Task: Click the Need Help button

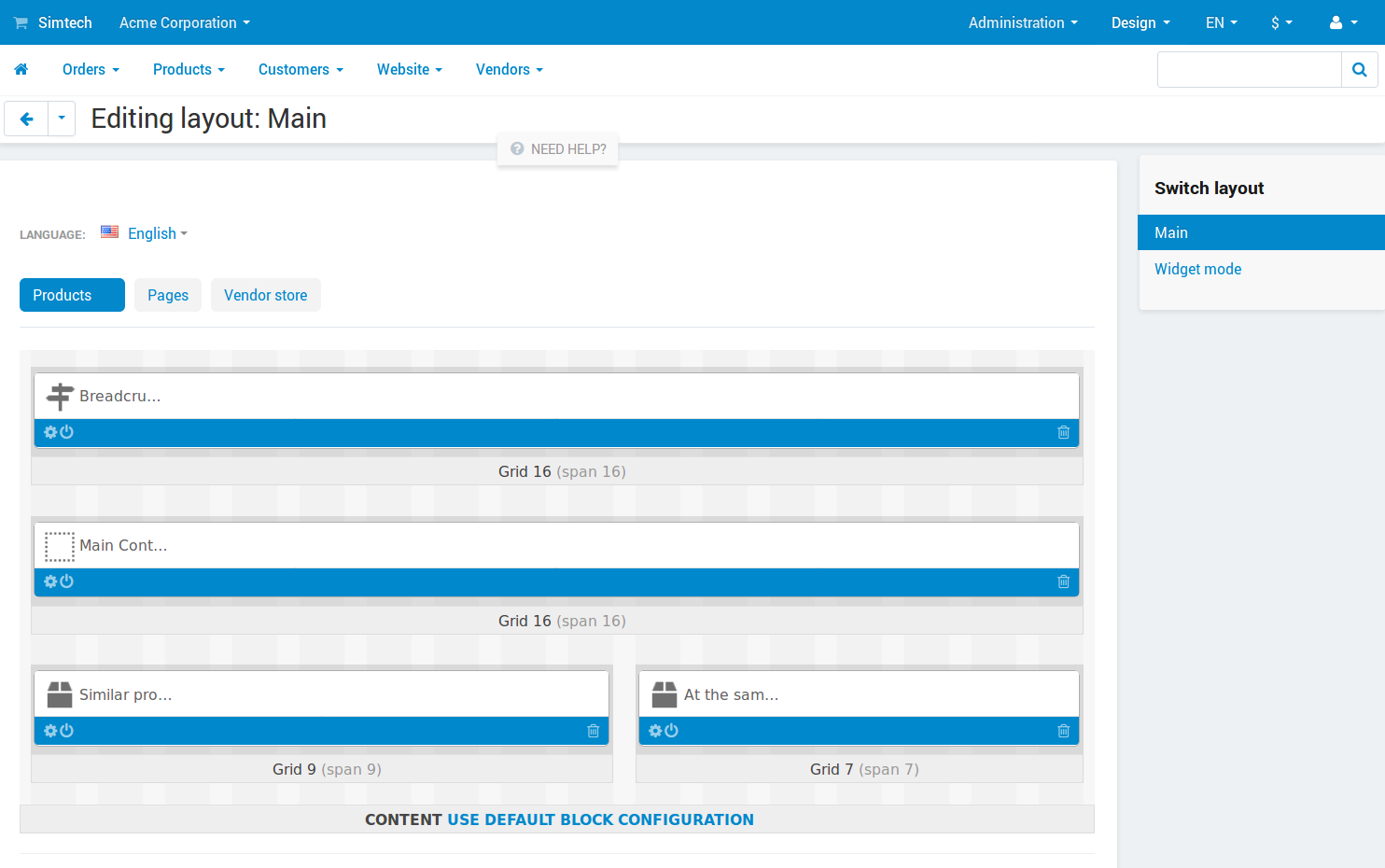Action: tap(558, 149)
